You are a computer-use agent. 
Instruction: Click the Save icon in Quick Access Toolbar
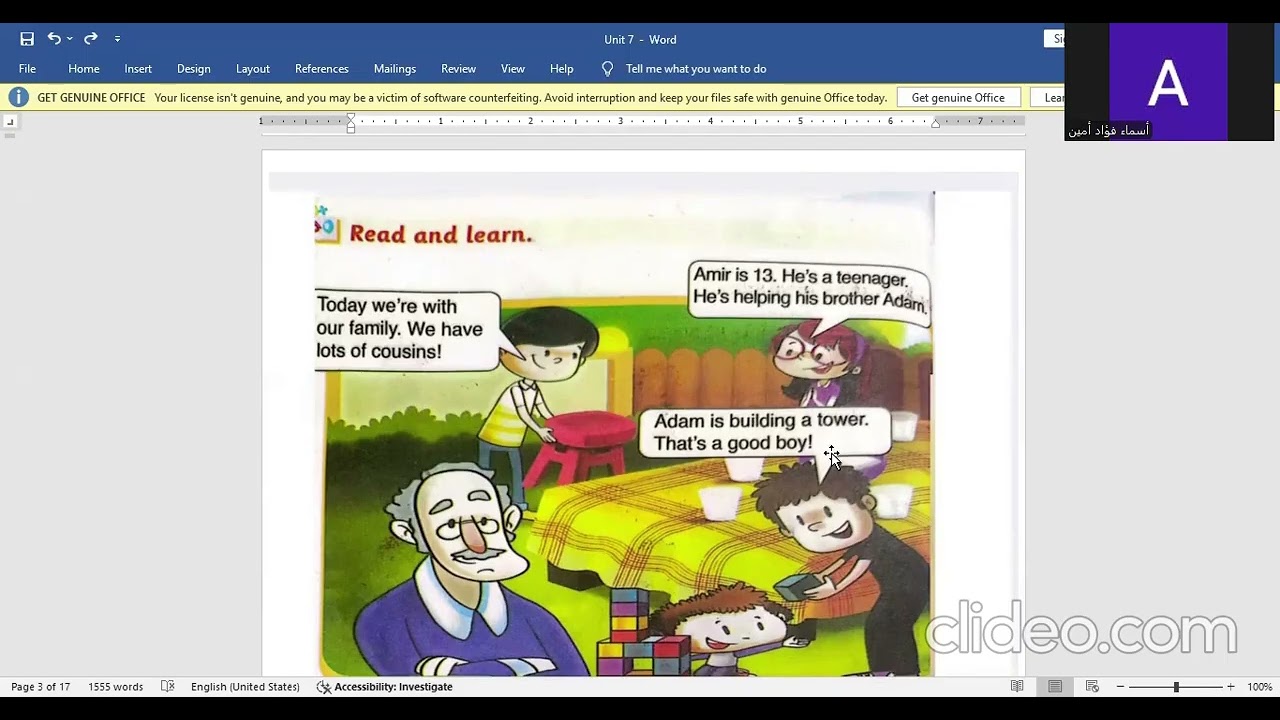[x=27, y=39]
